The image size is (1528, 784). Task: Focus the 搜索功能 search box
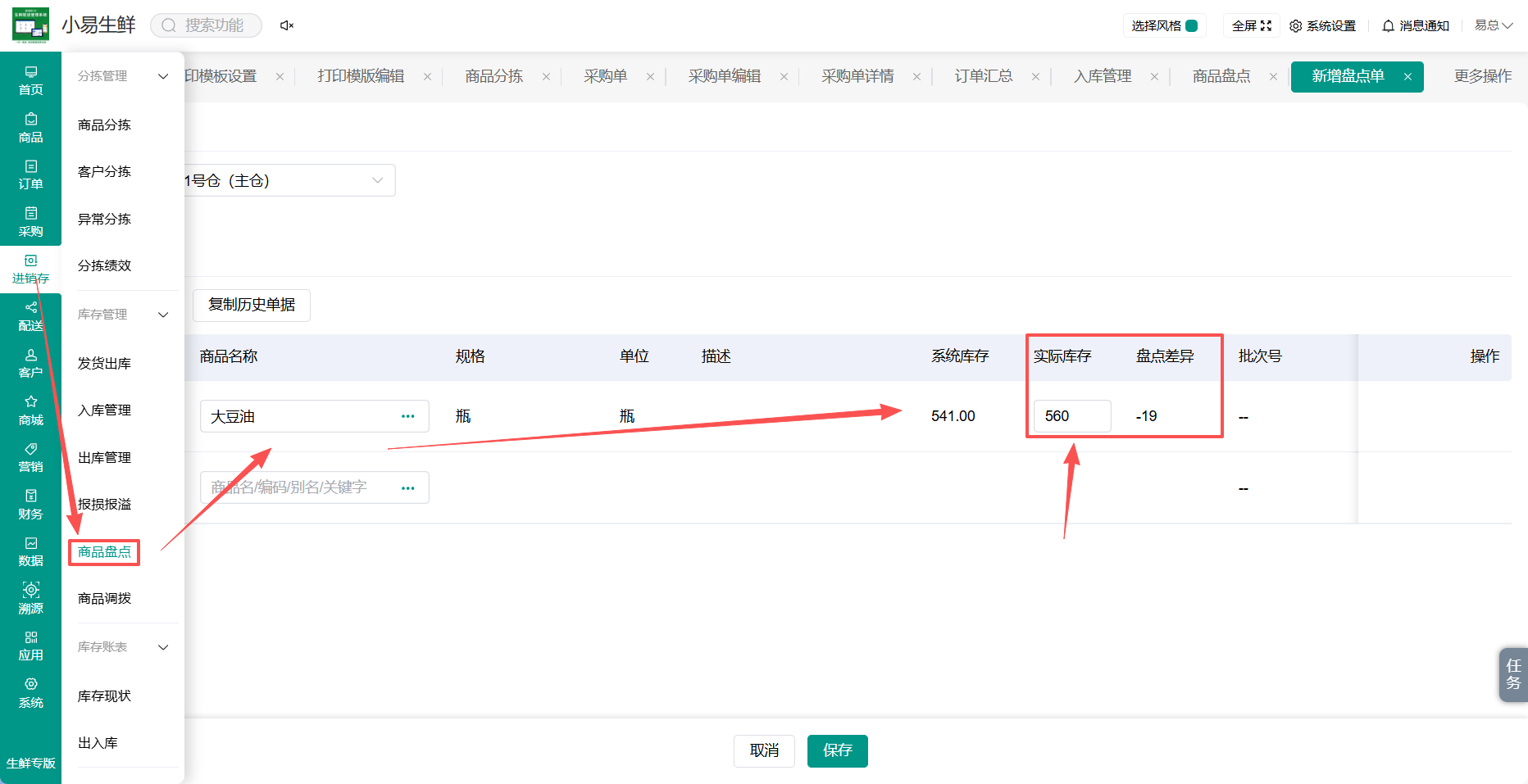pos(206,25)
